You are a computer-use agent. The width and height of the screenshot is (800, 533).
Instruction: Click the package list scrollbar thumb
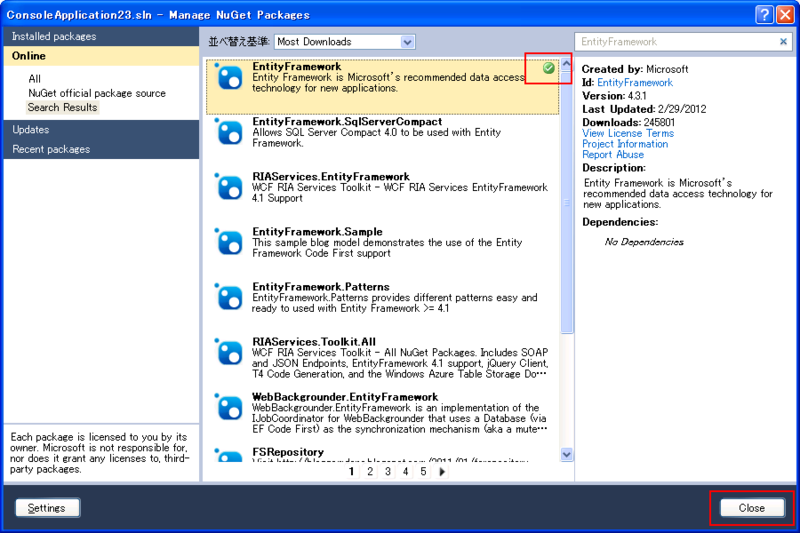[x=566, y=202]
